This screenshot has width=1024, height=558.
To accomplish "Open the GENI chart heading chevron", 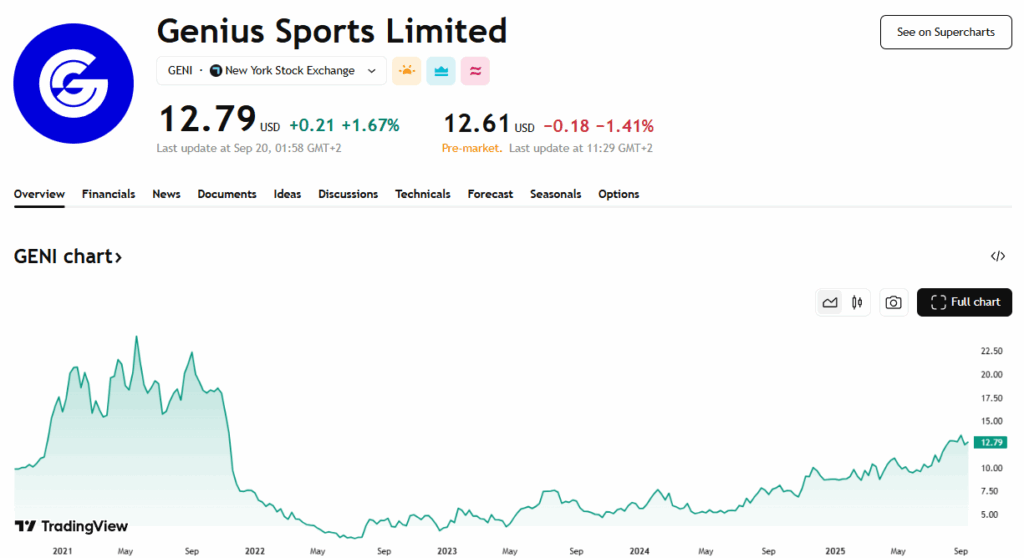I will coord(119,257).
